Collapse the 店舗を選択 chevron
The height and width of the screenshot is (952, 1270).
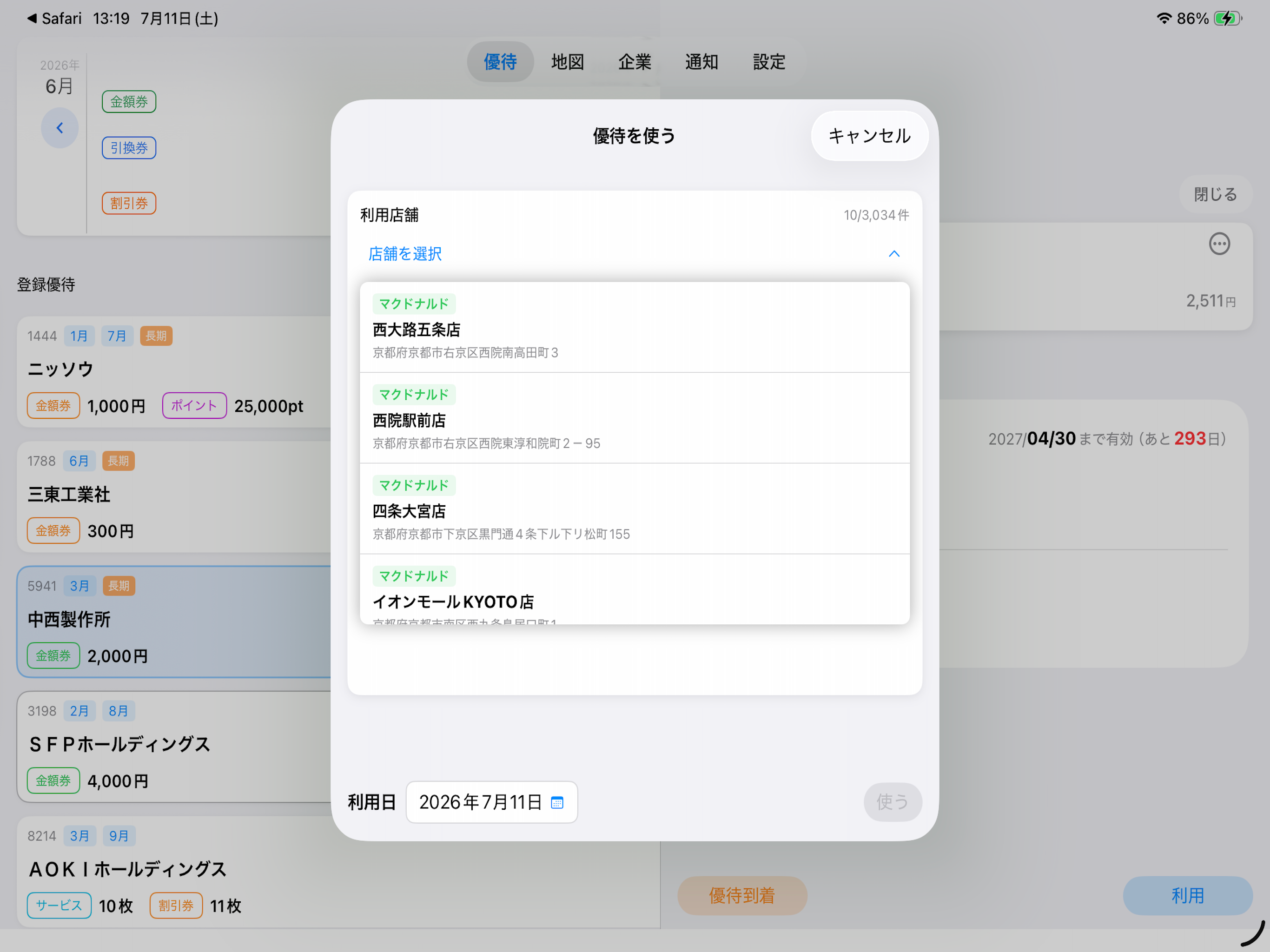[894, 254]
